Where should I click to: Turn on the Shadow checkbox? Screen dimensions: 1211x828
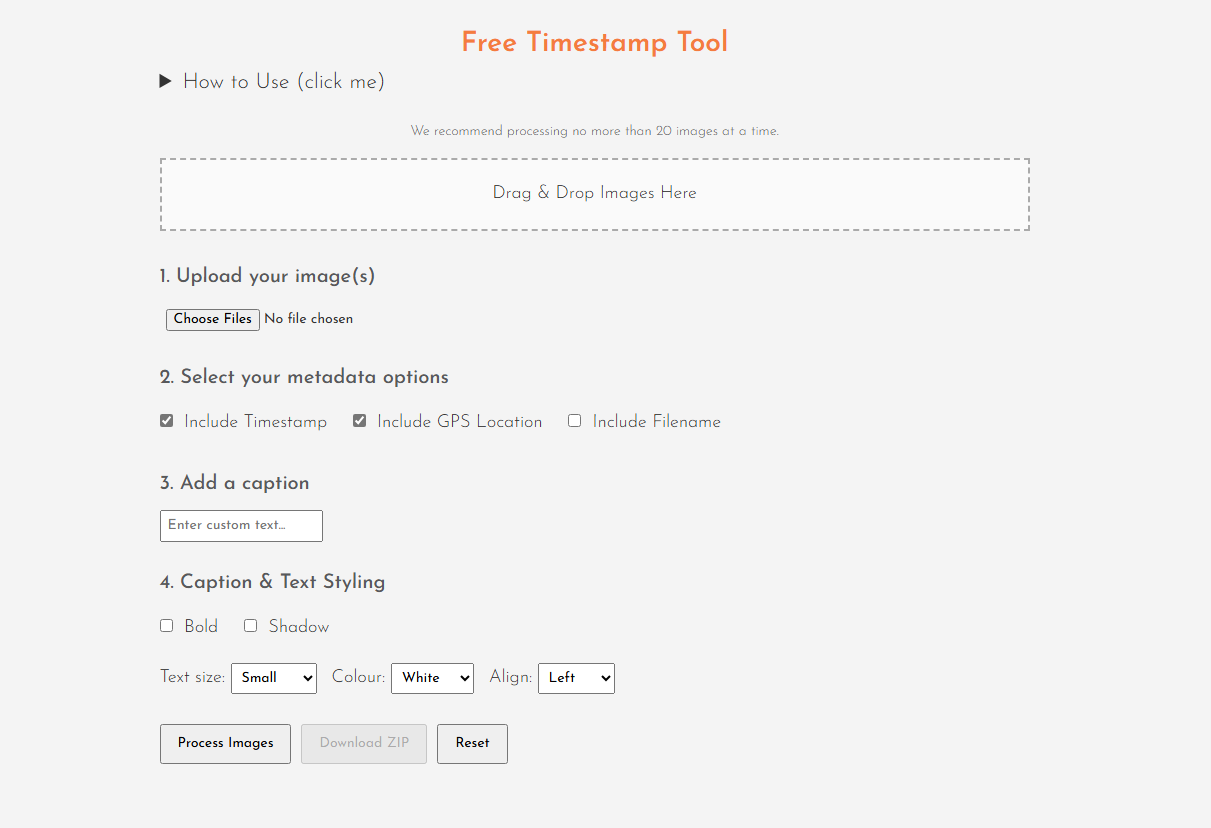tap(251, 626)
